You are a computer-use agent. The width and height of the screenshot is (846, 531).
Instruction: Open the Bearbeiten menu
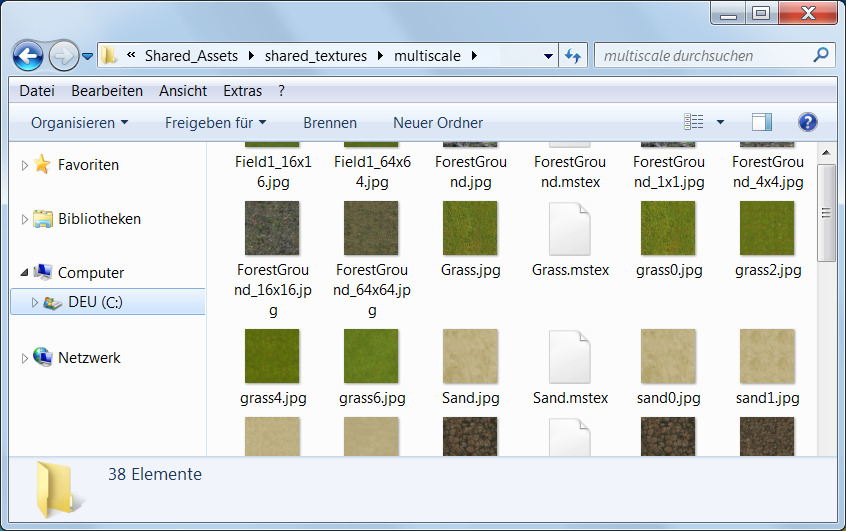107,91
